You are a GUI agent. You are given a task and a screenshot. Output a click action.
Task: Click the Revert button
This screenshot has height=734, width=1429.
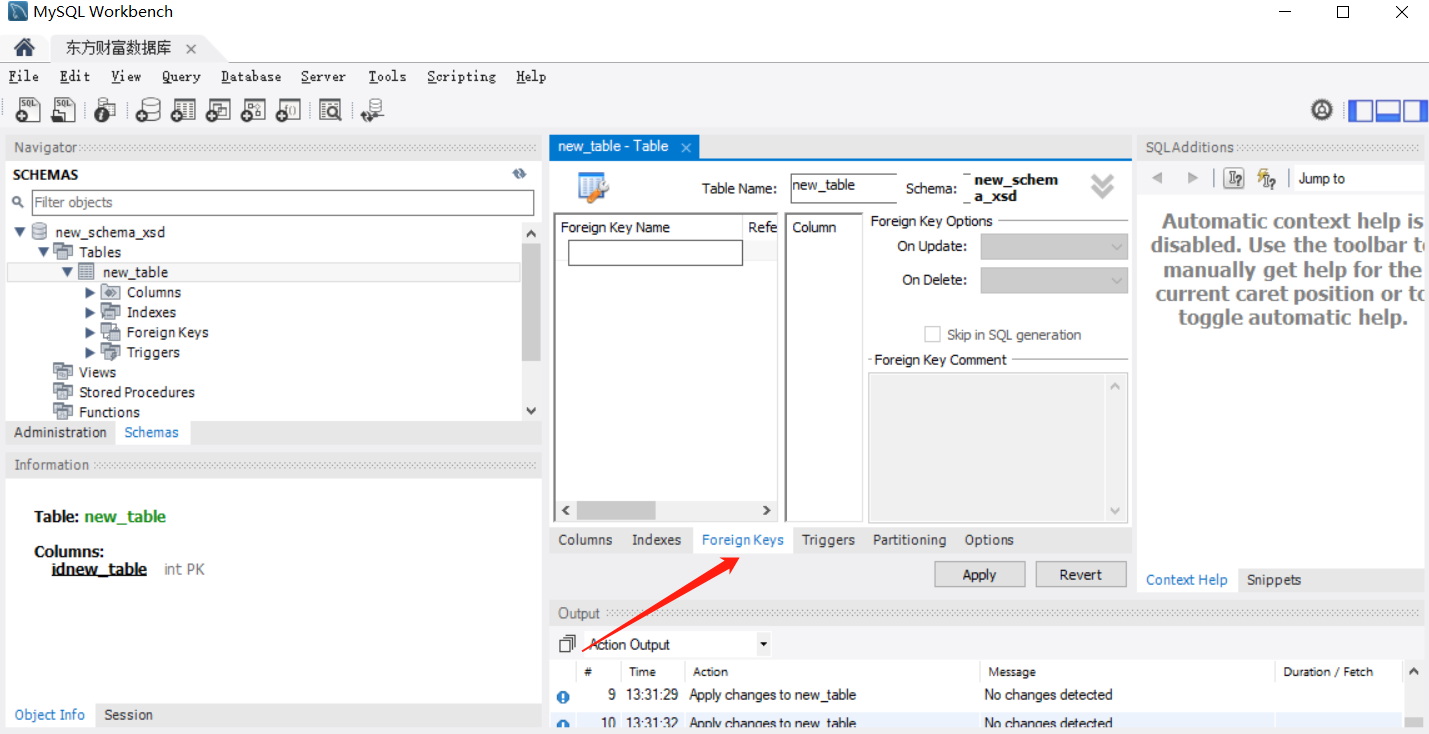point(1080,574)
